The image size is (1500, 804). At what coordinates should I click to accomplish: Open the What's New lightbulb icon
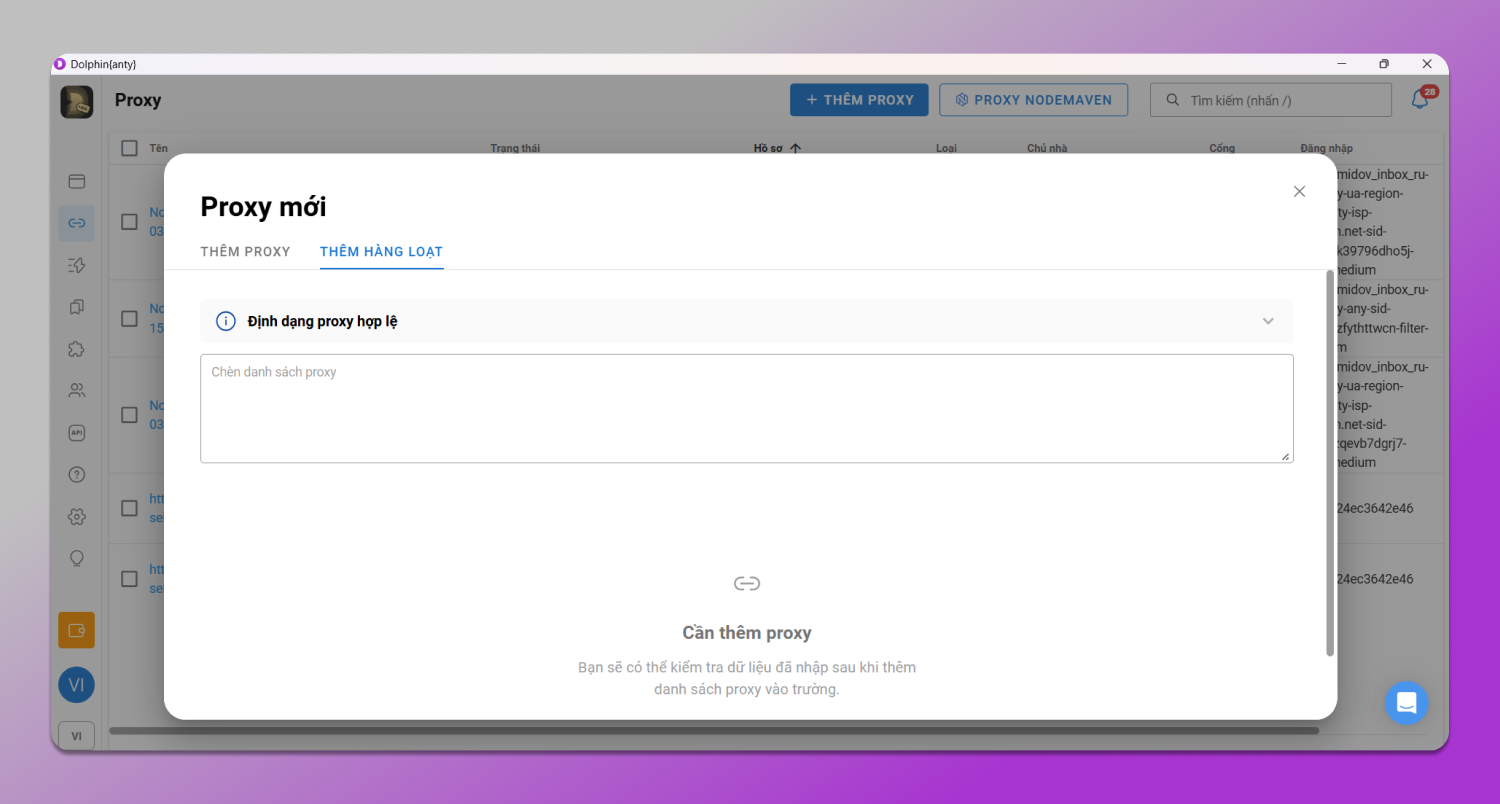[76, 558]
